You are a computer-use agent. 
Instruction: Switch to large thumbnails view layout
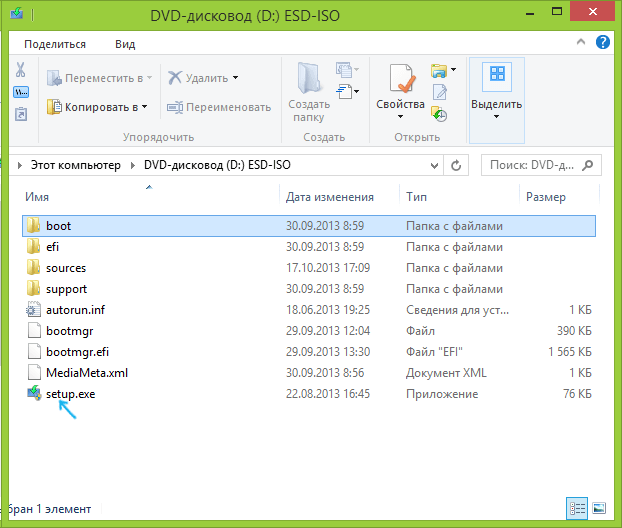click(x=599, y=508)
